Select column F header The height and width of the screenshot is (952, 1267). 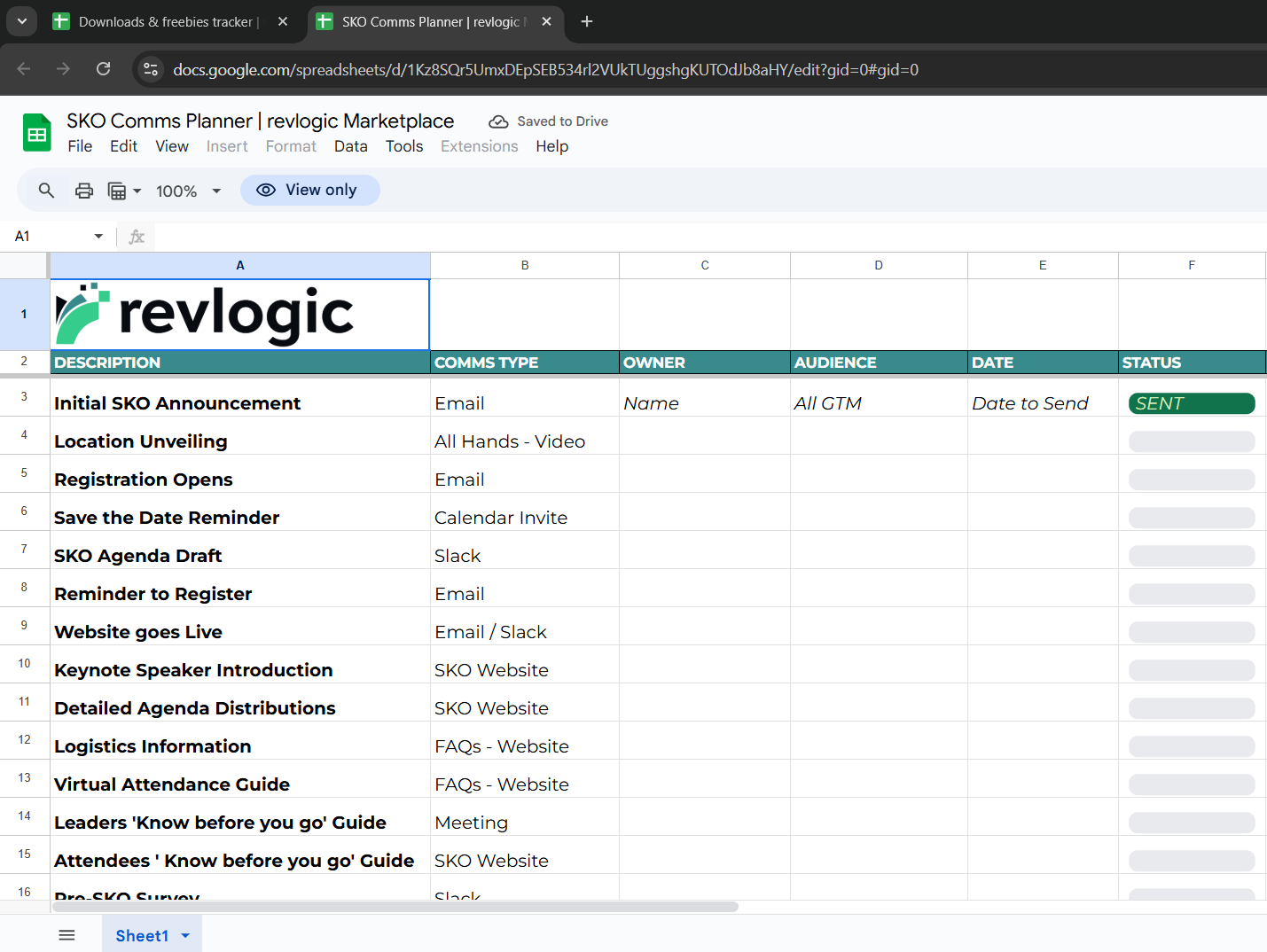(x=1192, y=265)
